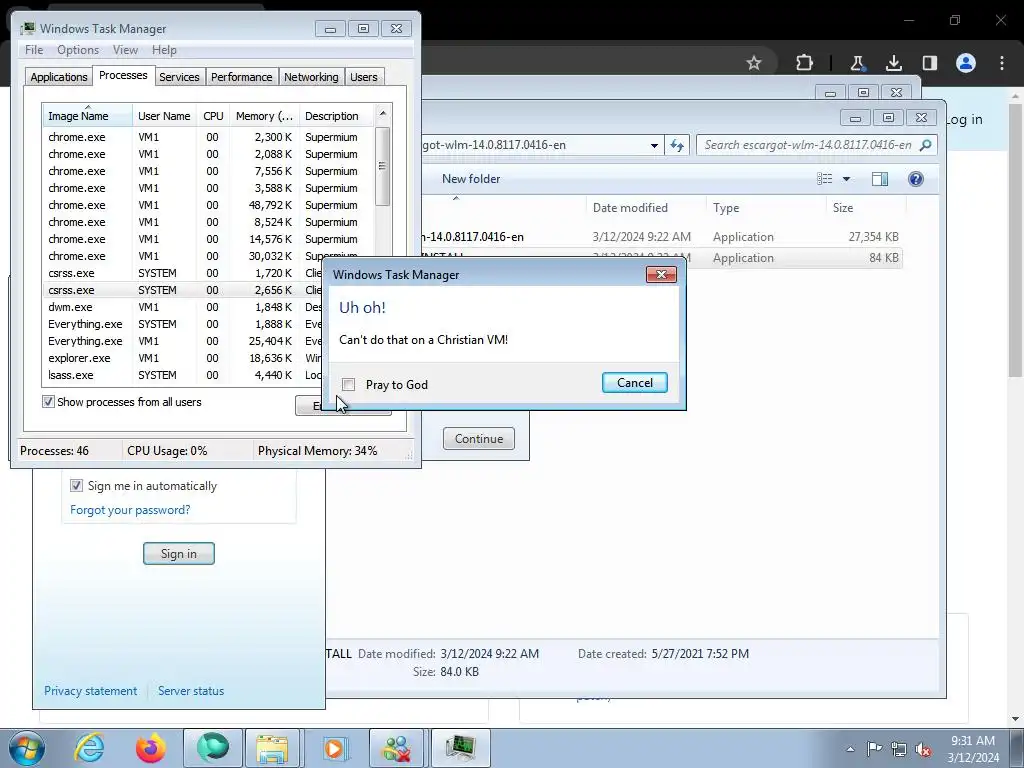Image resolution: width=1024 pixels, height=768 pixels.
Task: Close the Uh oh error dialog
Action: click(x=661, y=274)
